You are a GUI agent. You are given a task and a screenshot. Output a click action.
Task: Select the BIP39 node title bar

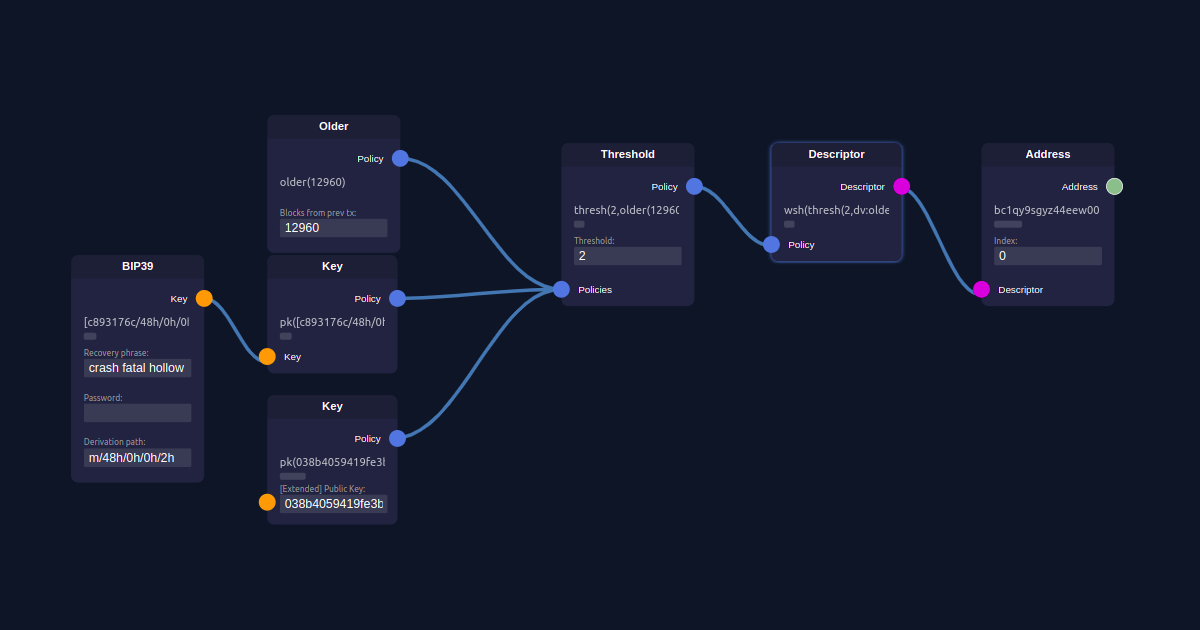pyautogui.click(x=137, y=267)
